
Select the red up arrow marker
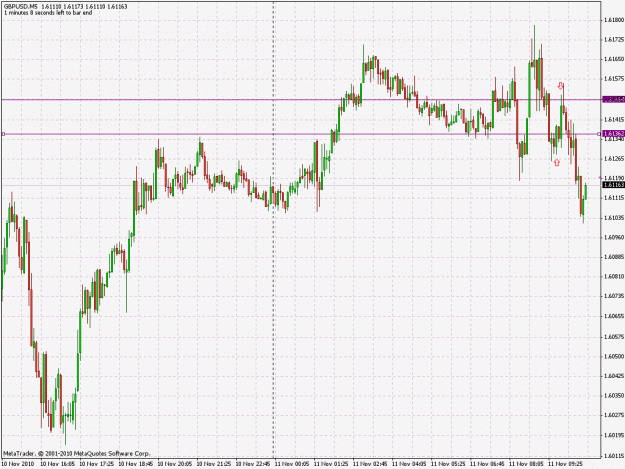coord(557,162)
